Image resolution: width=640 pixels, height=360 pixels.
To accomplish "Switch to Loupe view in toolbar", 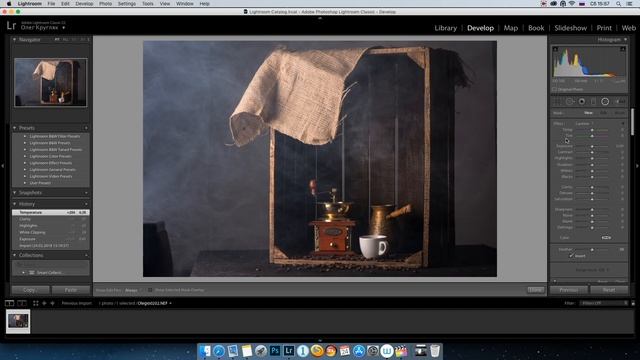I will click(x=9, y=303).
